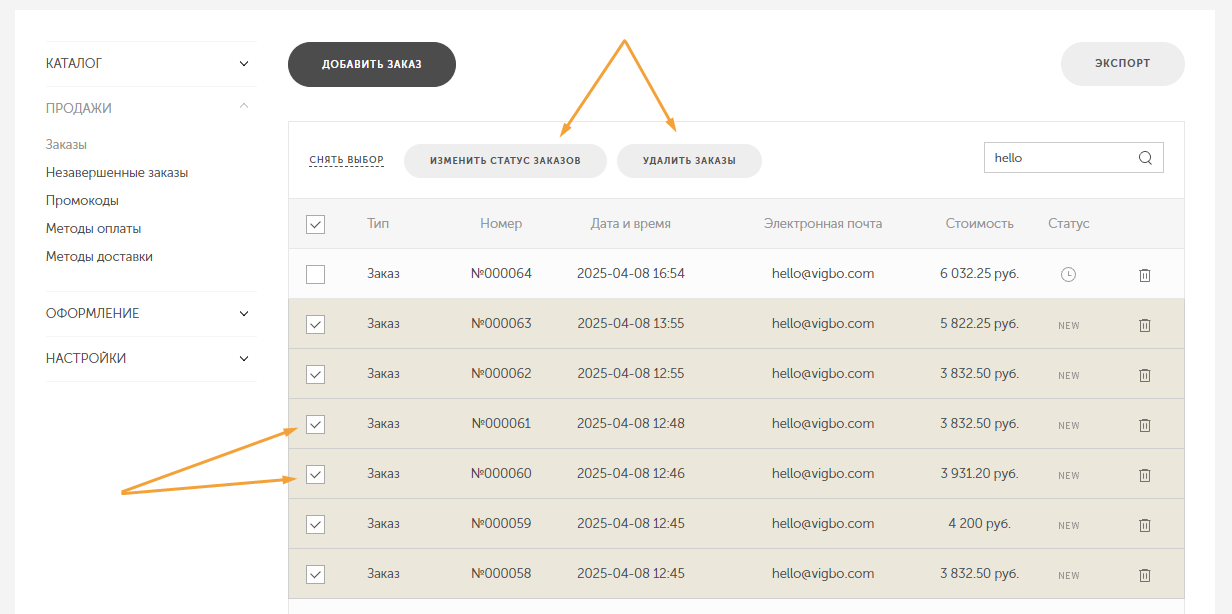Click the Электронная почта column header
Image resolution: width=1232 pixels, height=614 pixels.
click(x=823, y=224)
